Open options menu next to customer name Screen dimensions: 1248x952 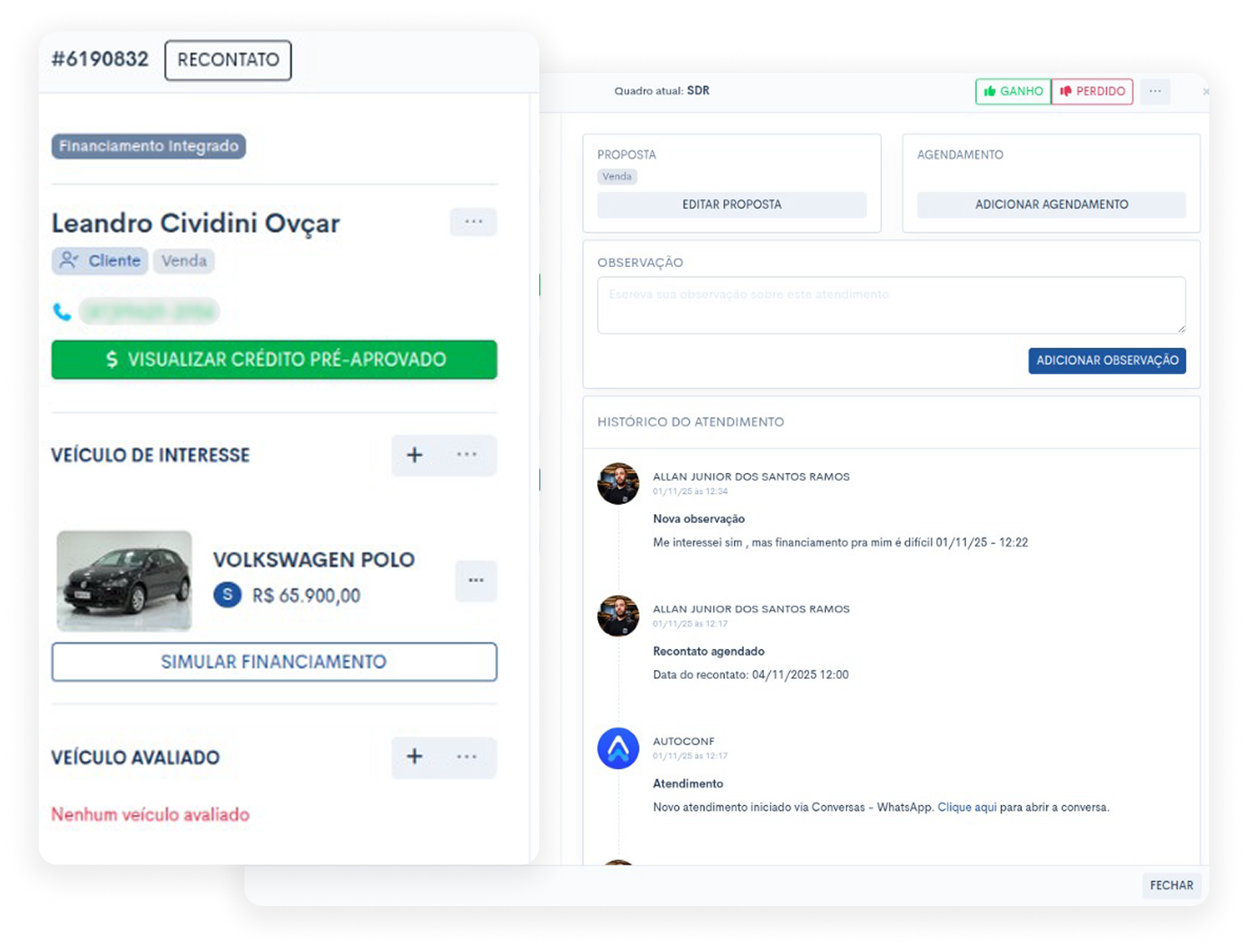pos(473,222)
